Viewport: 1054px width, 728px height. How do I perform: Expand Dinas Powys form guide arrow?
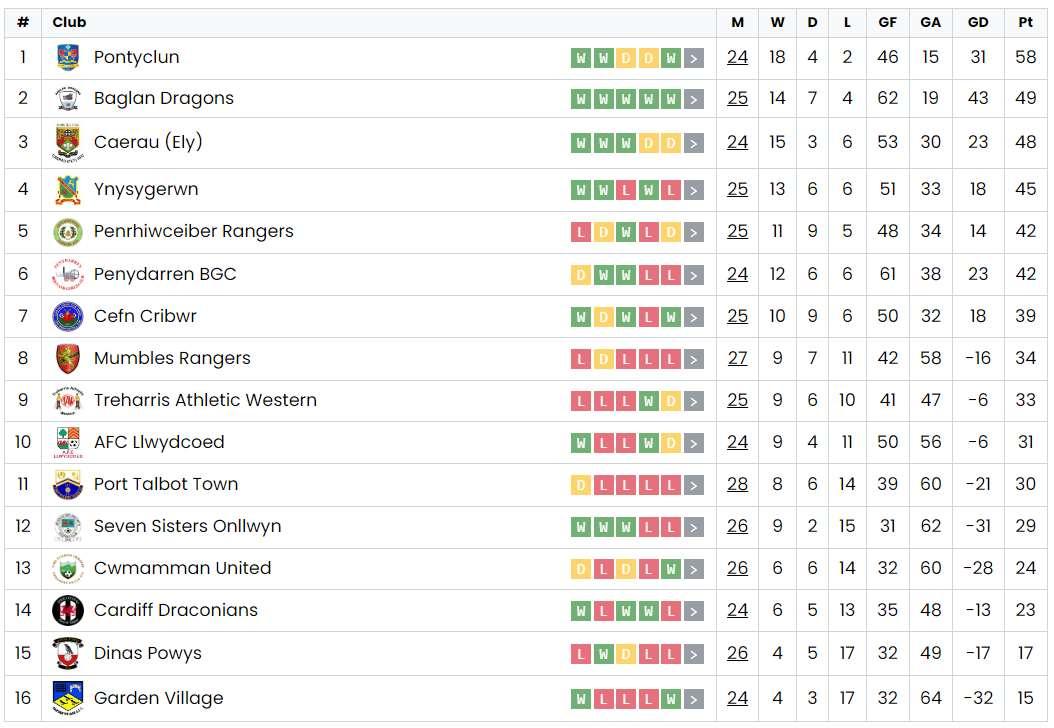(694, 654)
